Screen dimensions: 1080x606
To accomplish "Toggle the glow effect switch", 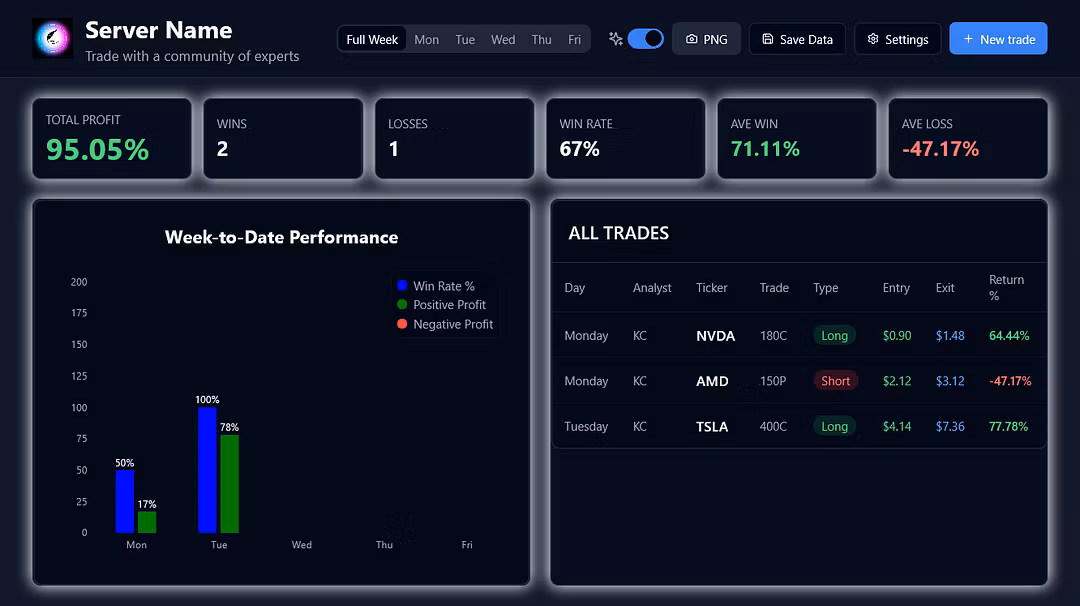I will click(646, 39).
